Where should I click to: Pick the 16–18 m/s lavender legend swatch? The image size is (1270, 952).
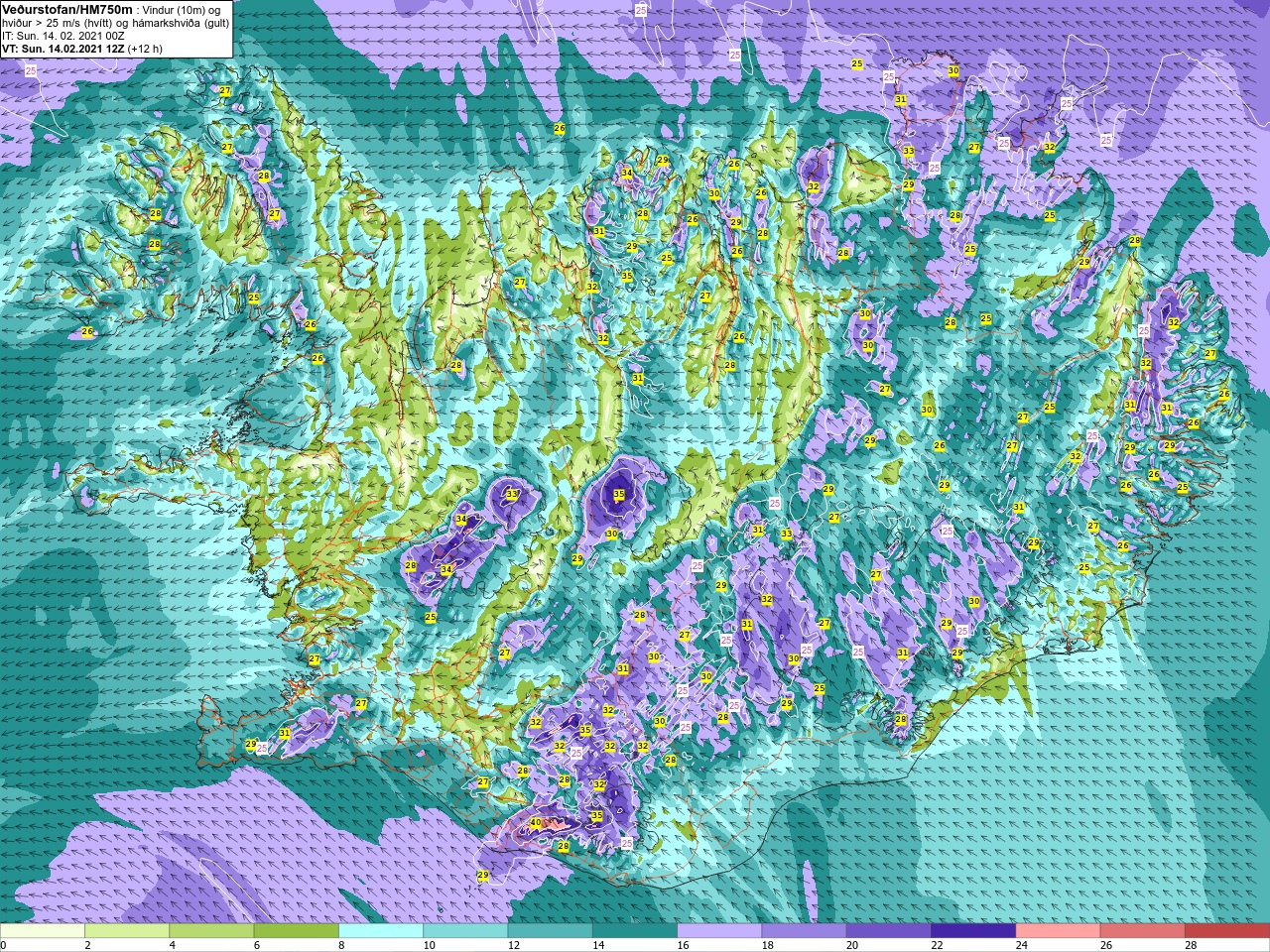point(719,931)
